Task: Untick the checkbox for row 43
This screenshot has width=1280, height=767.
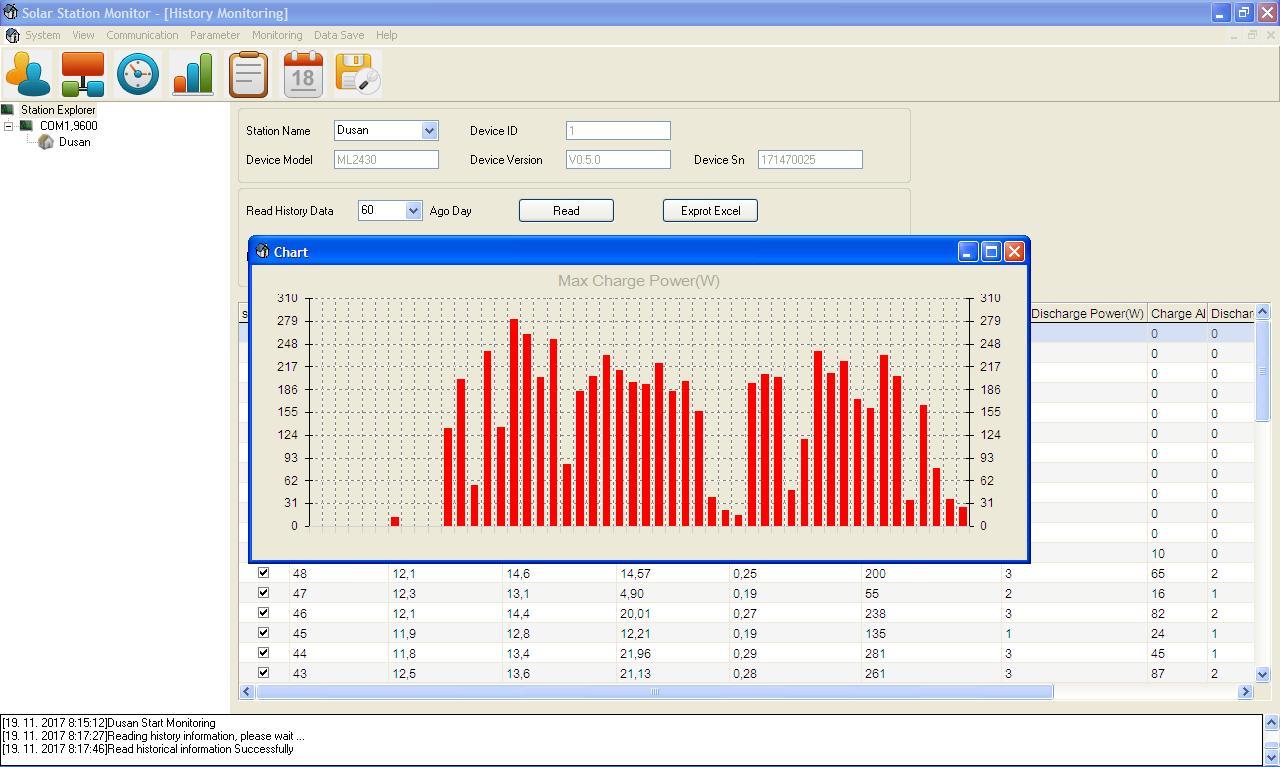Action: (x=264, y=673)
